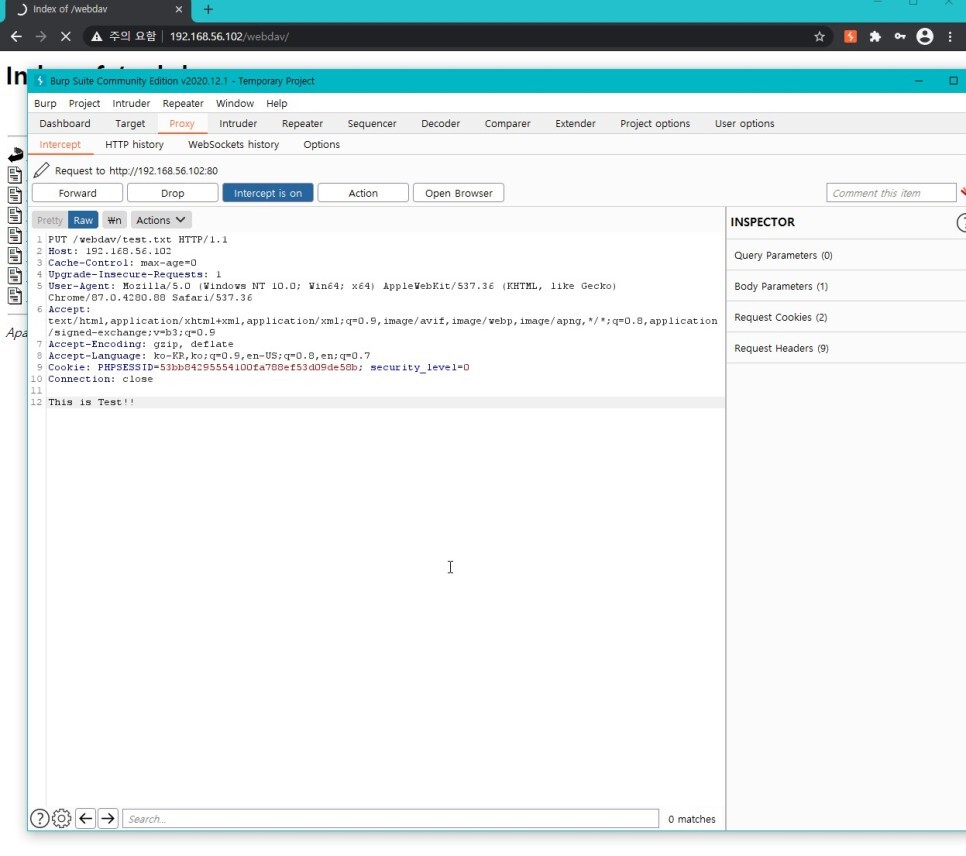Click the Open Browser button

click(458, 193)
